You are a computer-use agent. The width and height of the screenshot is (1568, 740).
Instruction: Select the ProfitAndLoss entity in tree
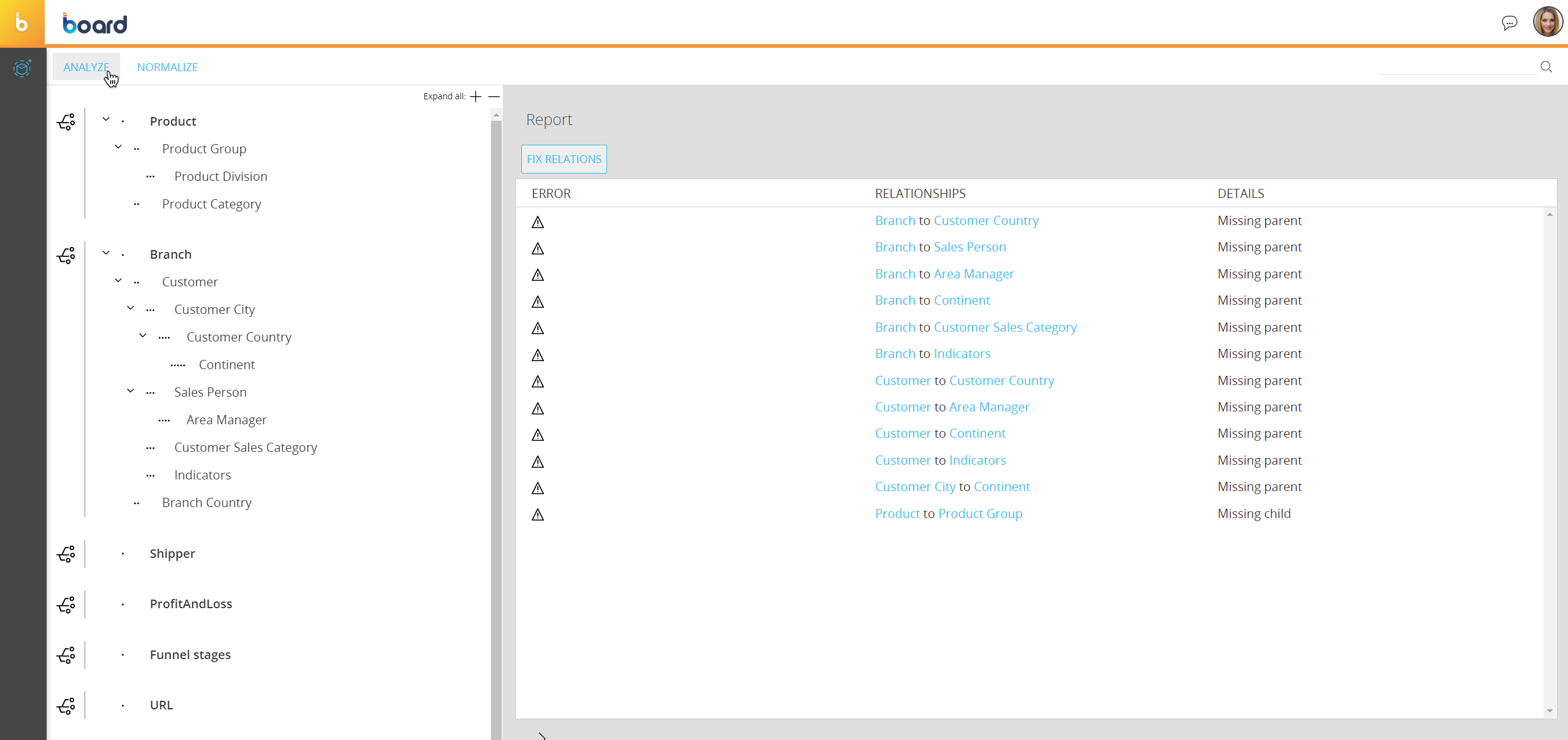[191, 604]
